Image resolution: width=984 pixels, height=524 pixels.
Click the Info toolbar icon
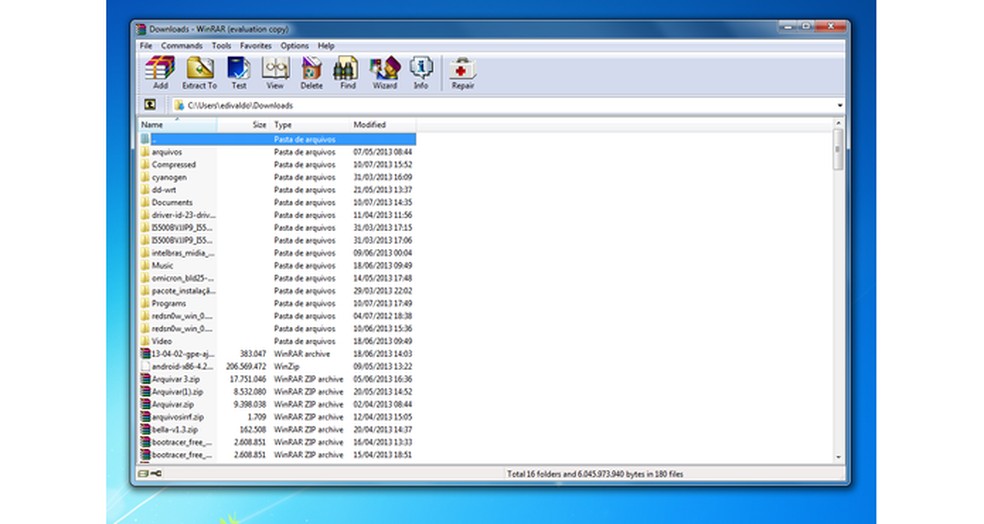421,68
